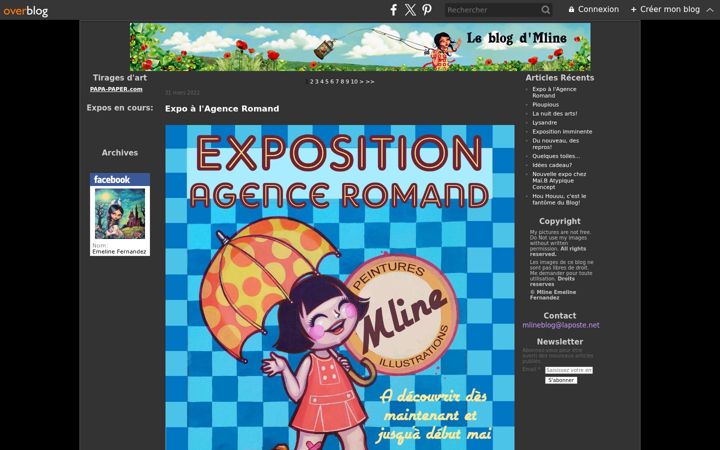Click the Exposition Agence Romand poster image
720x450 pixels.
[340, 287]
